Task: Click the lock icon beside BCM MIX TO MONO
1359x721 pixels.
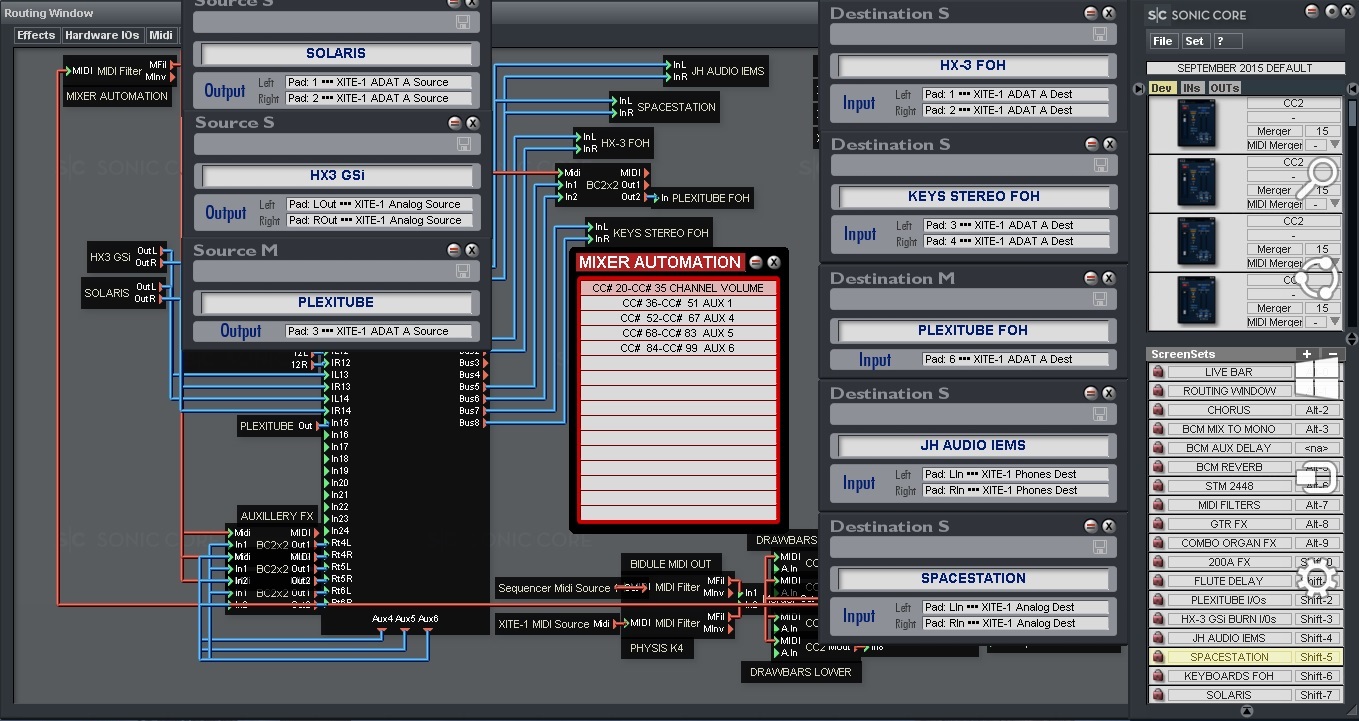Action: coord(1158,429)
